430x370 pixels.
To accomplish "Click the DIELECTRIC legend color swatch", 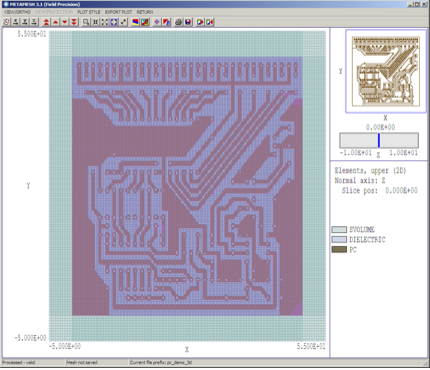I will click(x=339, y=240).
